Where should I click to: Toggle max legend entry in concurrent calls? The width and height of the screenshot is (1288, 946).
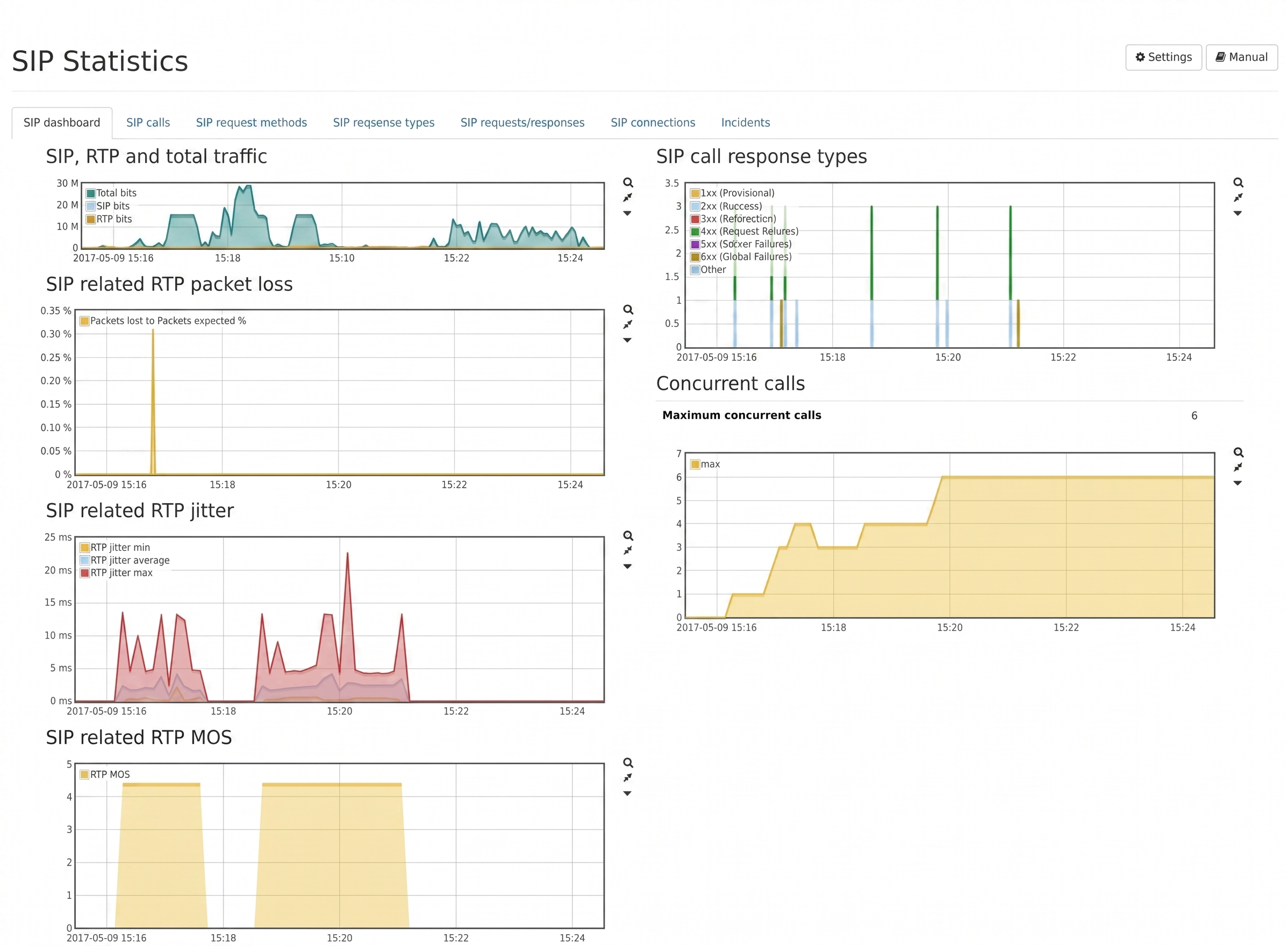705,464
